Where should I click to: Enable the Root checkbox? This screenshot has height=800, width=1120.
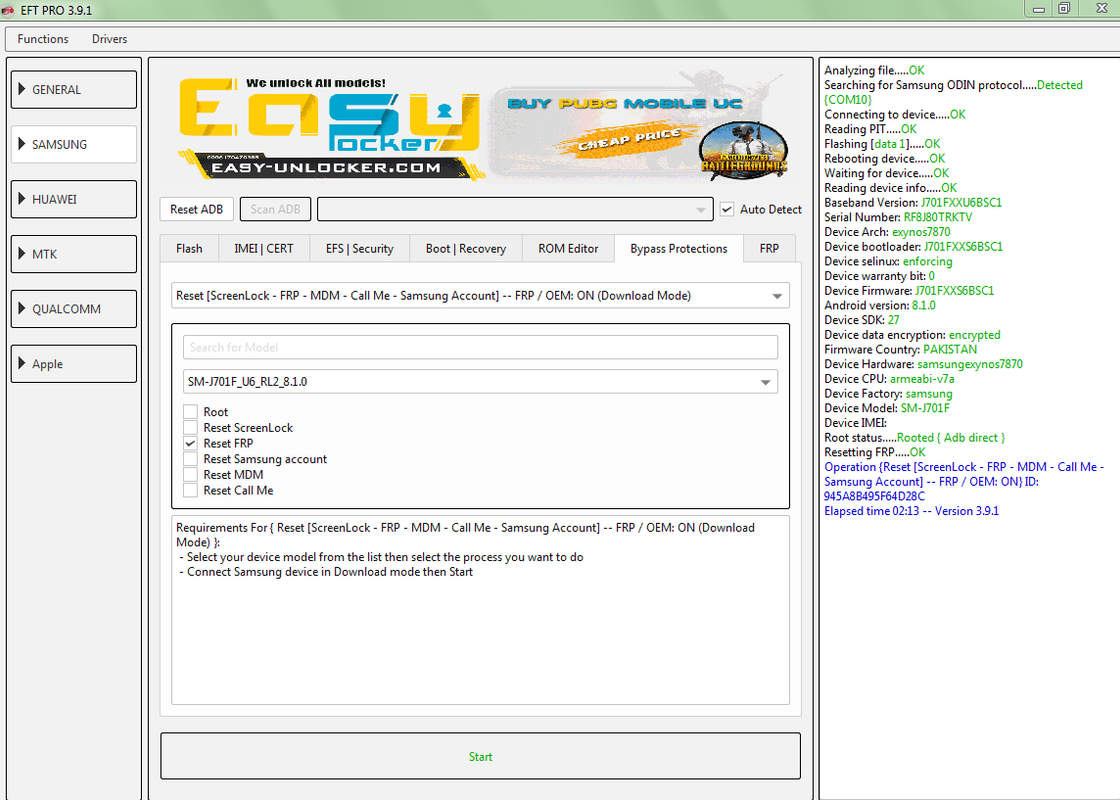click(x=191, y=412)
